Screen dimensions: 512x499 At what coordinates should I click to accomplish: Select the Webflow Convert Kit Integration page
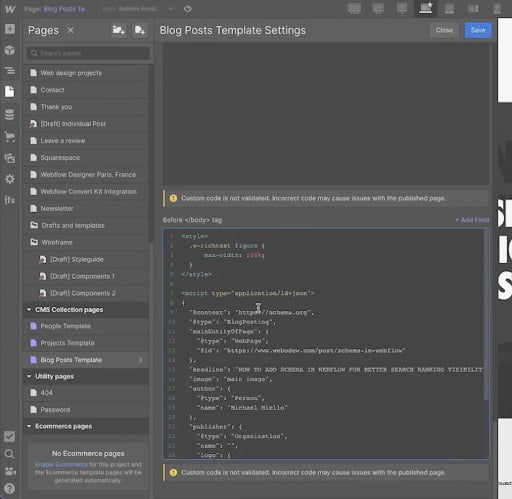click(86, 192)
